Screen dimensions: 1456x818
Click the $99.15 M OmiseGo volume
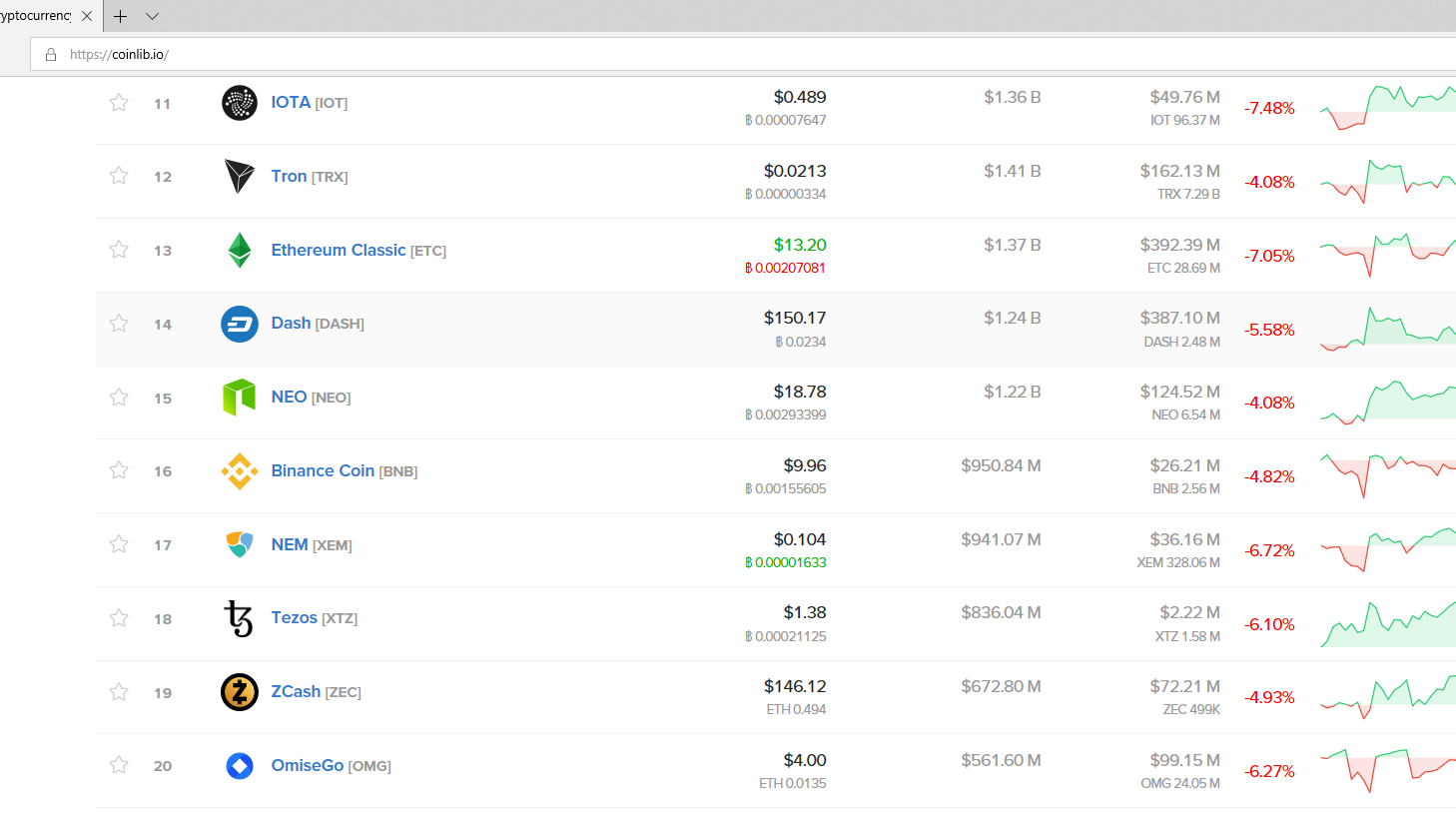coord(1185,760)
